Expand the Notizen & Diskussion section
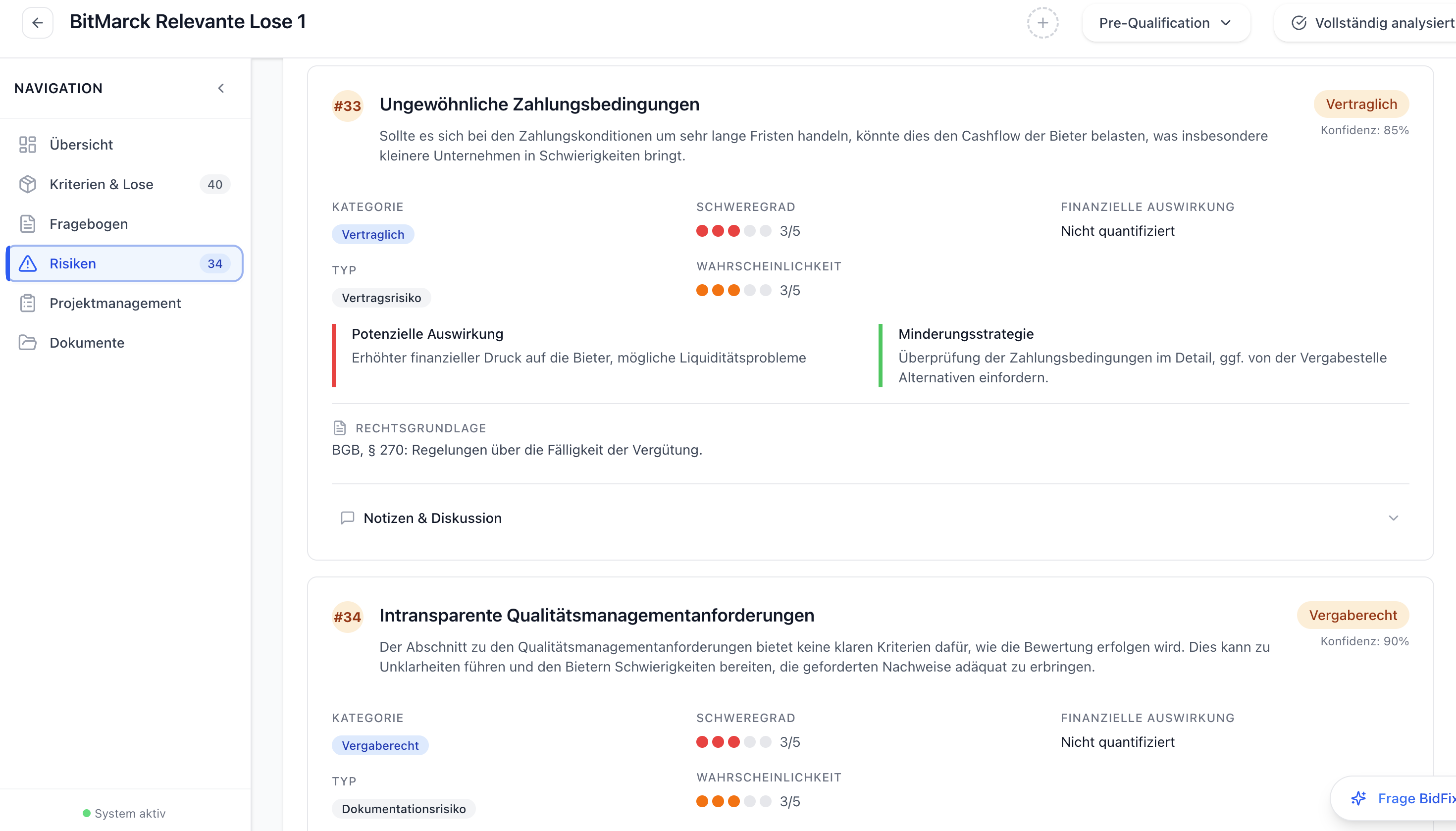This screenshot has width=1456, height=831. point(1393,518)
